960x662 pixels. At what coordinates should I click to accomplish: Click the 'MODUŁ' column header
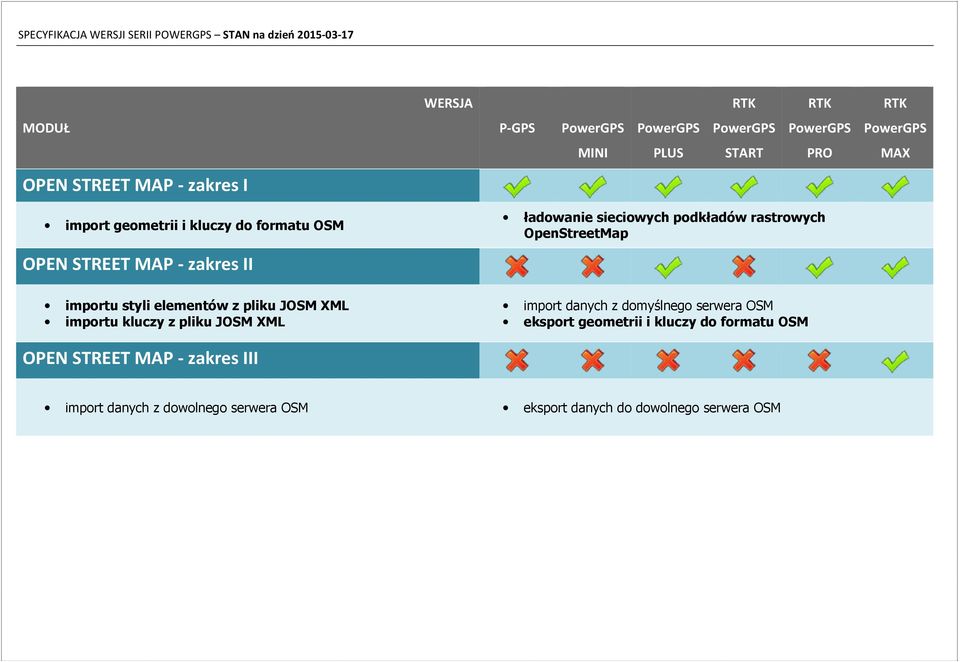[x=46, y=128]
